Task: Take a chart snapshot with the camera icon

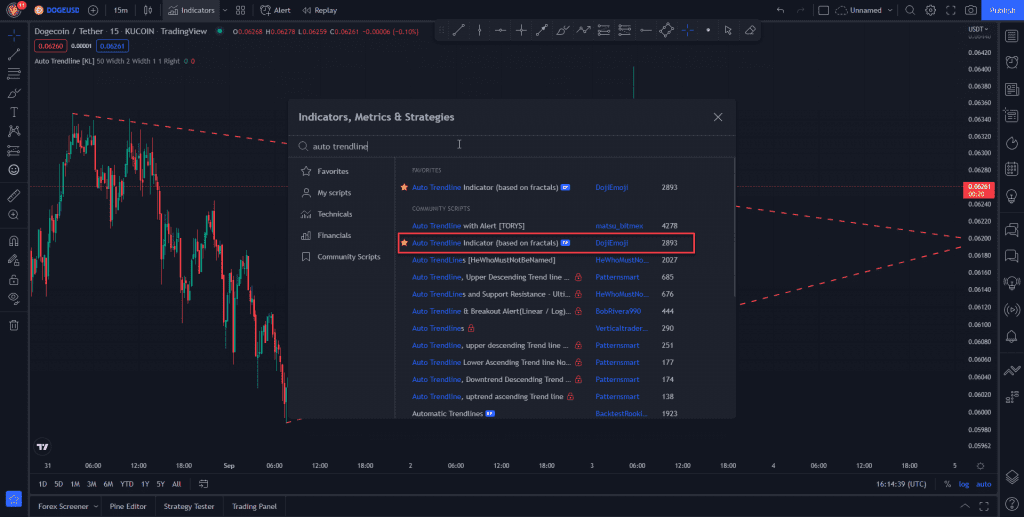Action: [971, 10]
